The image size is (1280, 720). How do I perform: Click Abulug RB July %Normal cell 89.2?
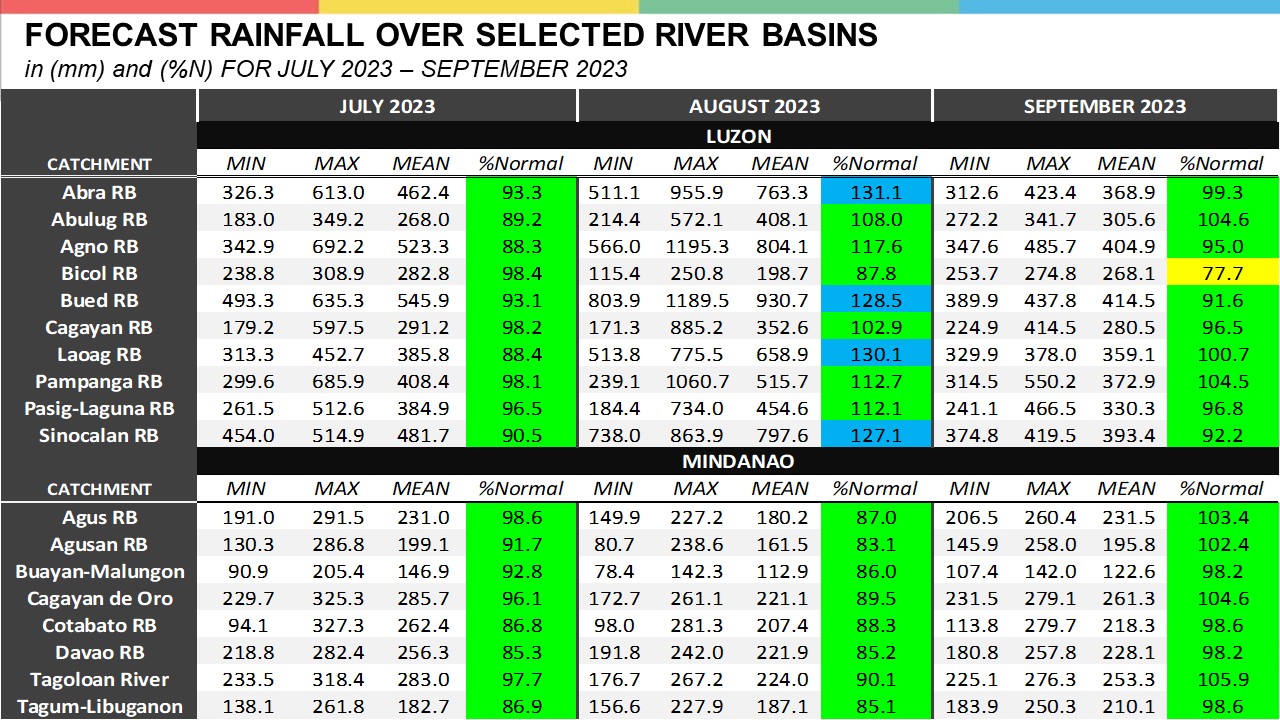point(520,219)
